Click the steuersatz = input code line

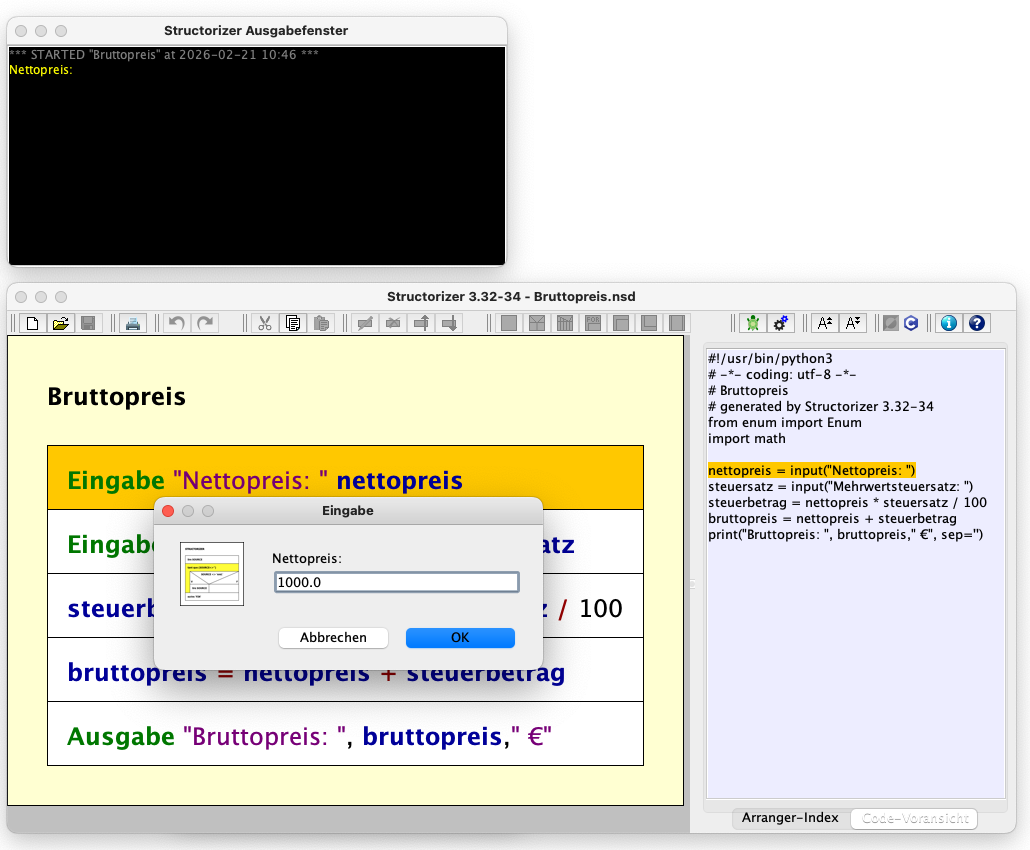(x=840, y=487)
